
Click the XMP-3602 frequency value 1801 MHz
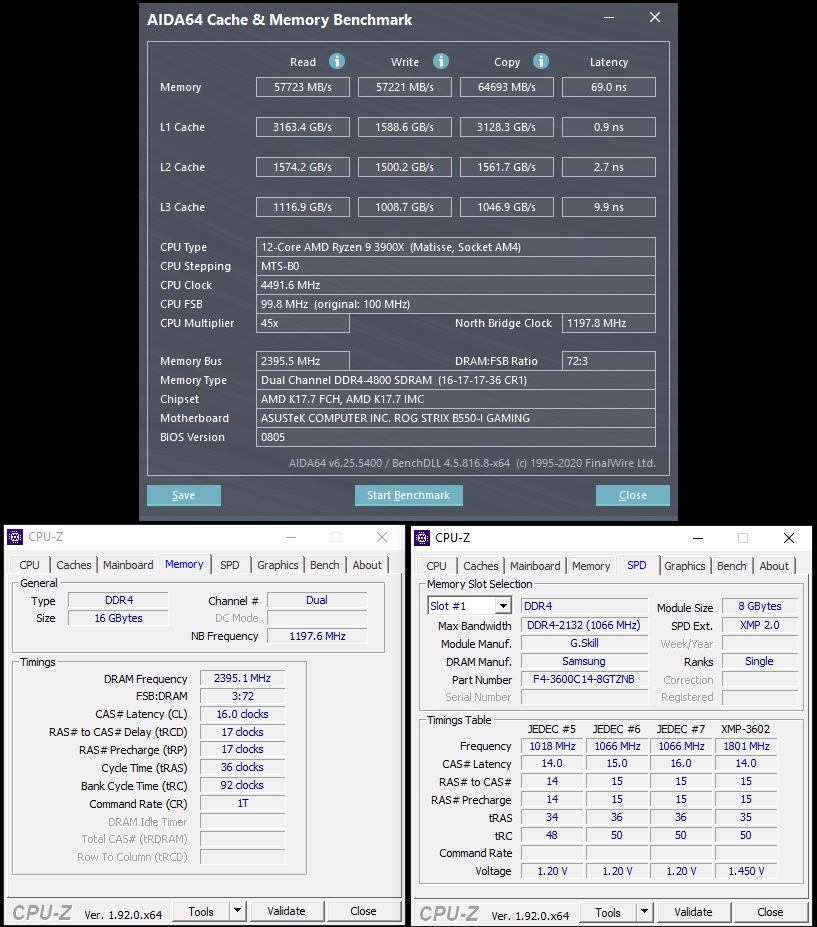tap(746, 746)
